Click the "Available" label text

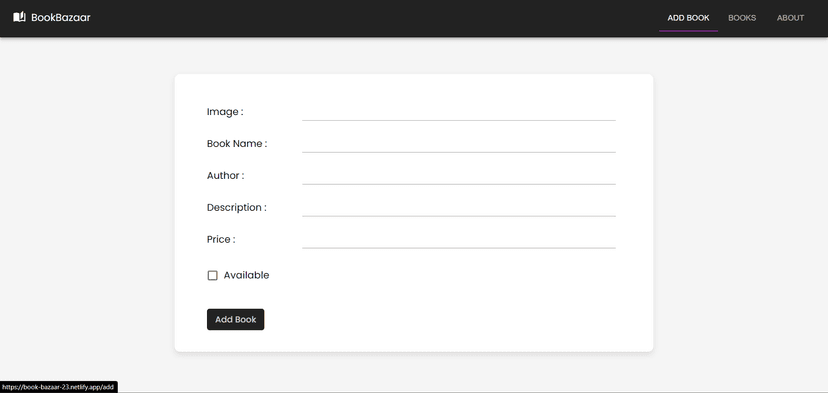click(x=247, y=275)
